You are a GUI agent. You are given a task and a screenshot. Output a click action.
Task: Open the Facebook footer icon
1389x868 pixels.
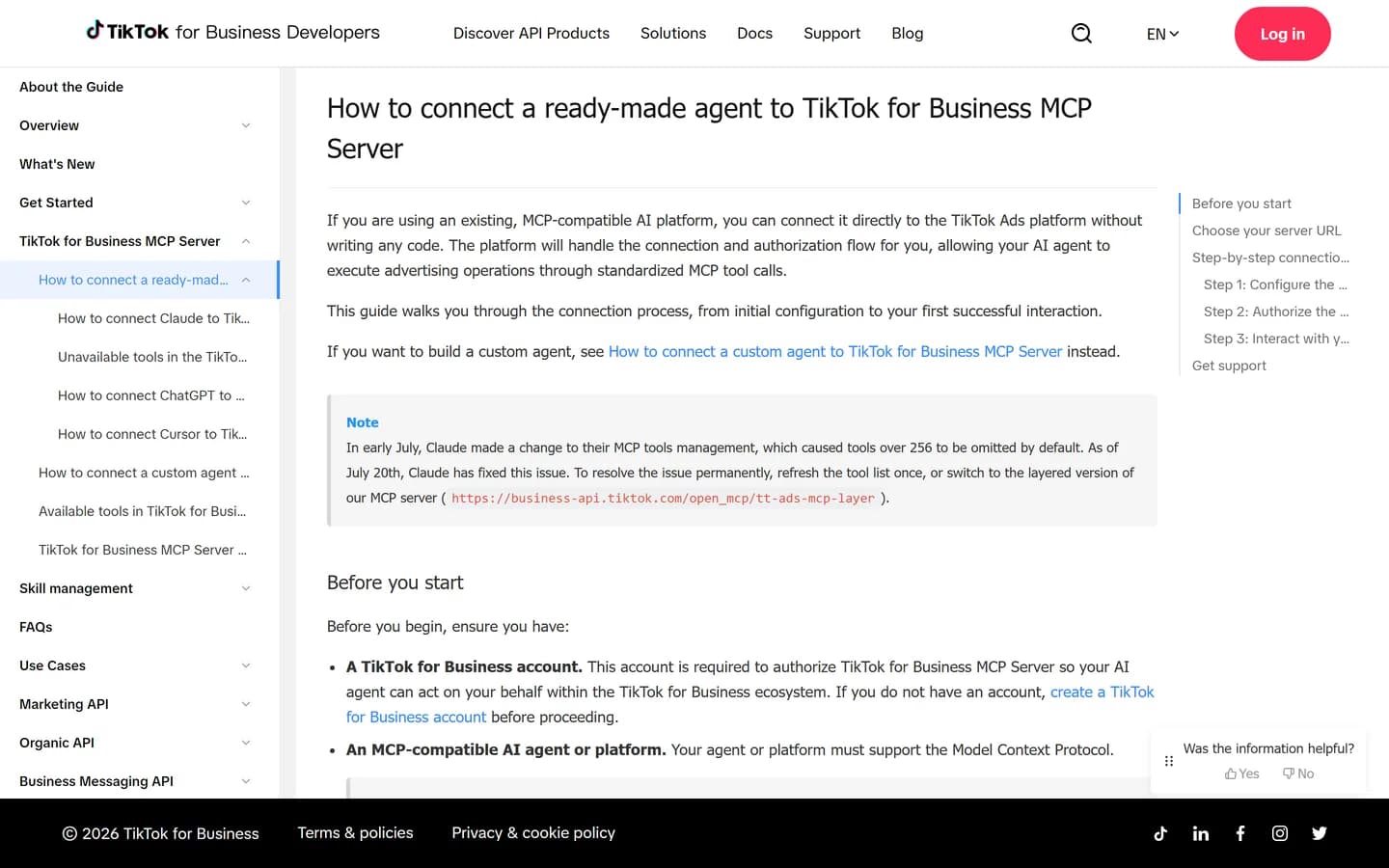(x=1240, y=833)
